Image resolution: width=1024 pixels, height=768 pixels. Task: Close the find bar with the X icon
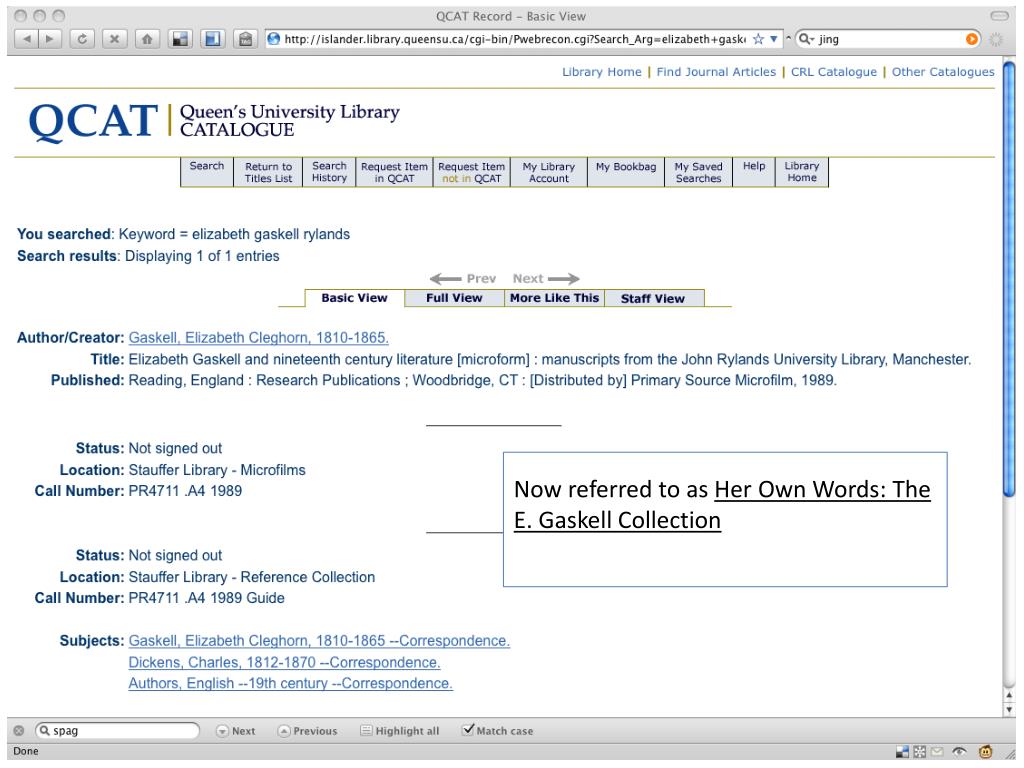19,731
